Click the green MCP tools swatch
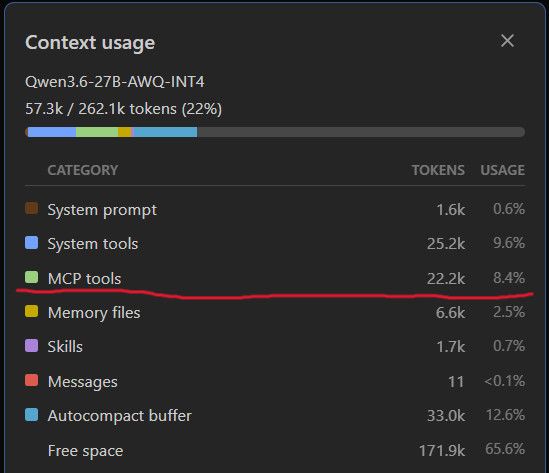Image resolution: width=549 pixels, height=473 pixels. (32, 277)
